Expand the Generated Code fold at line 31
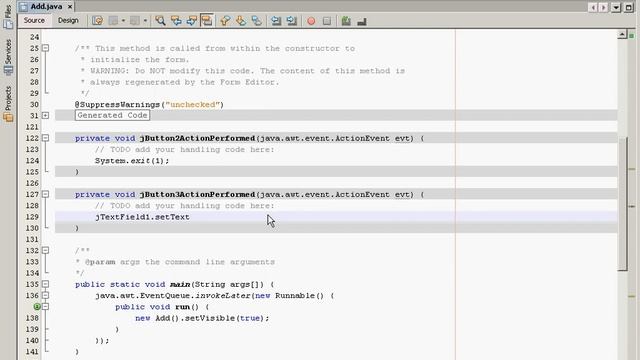Screen dimensions: 640x360 [45, 116]
